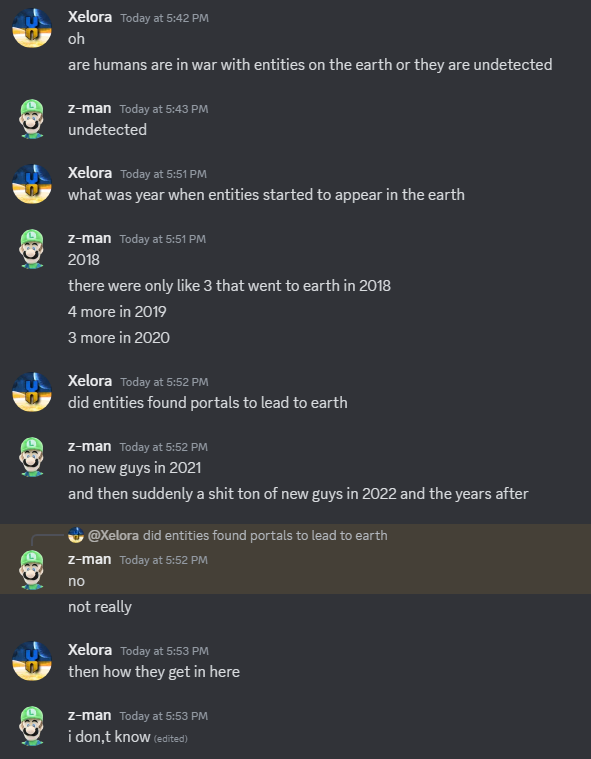This screenshot has width=591, height=759.
Task: Select the "3 more in 2020" message
Action: (x=119, y=337)
